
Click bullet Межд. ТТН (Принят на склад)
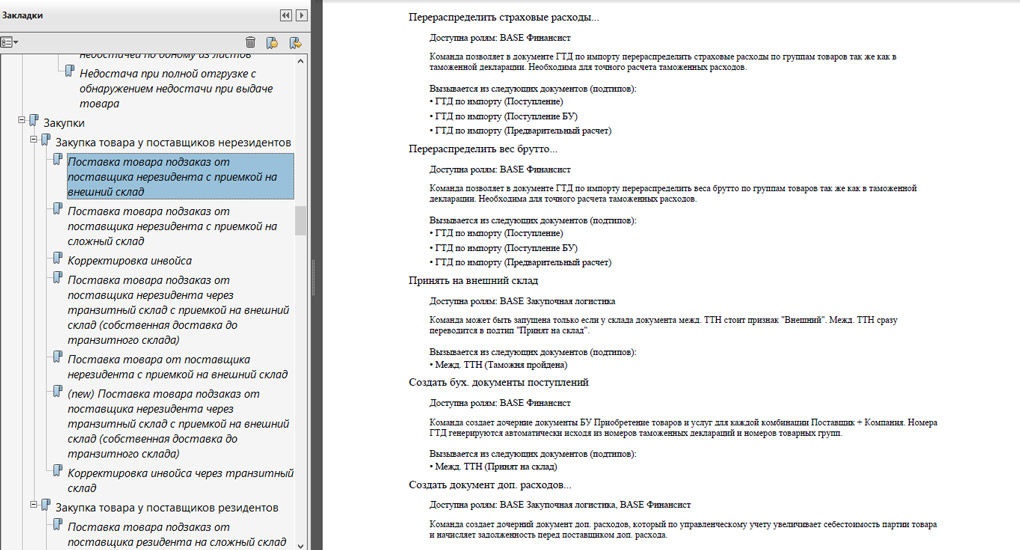[x=493, y=466]
